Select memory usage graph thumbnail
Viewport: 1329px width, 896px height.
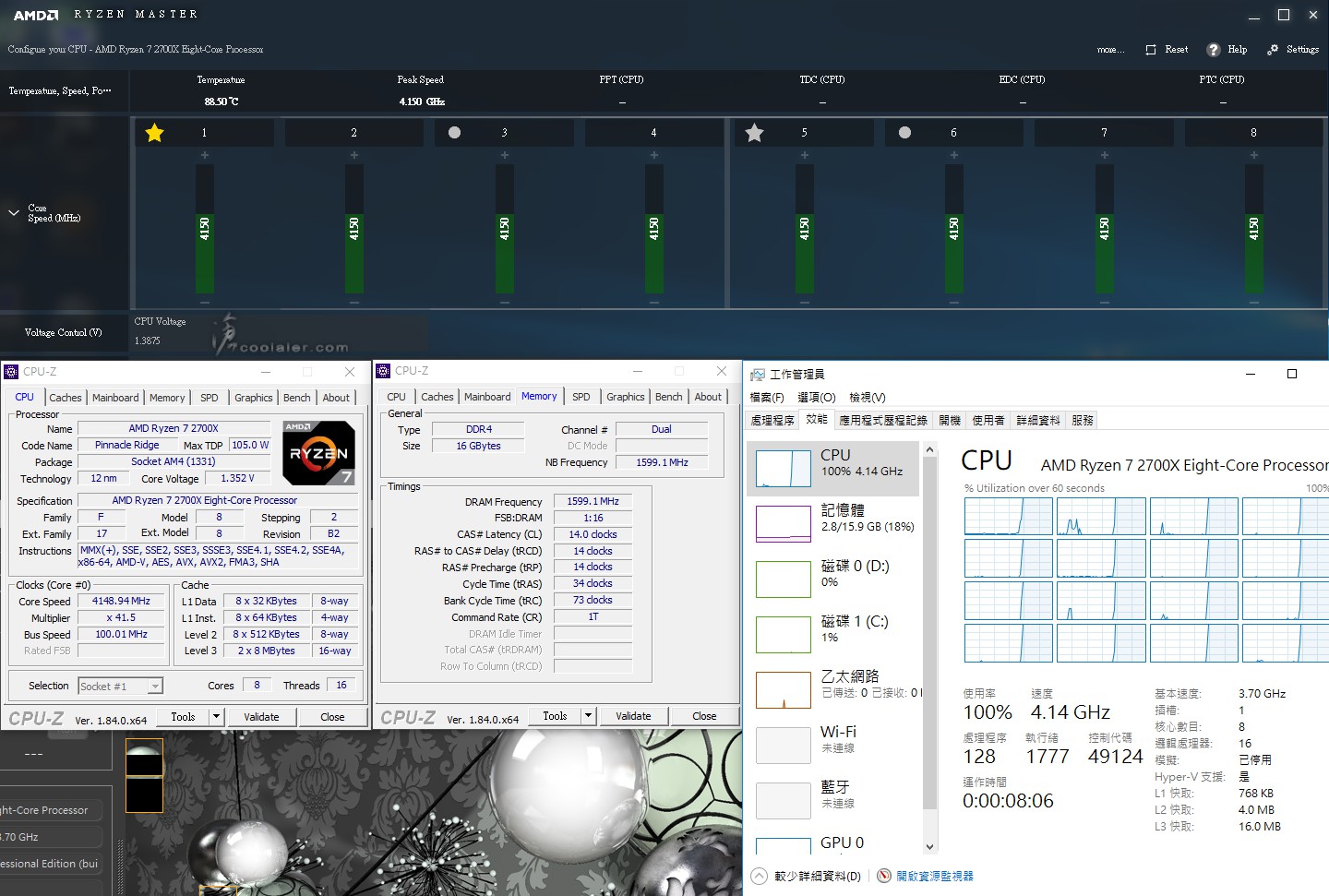[783, 524]
